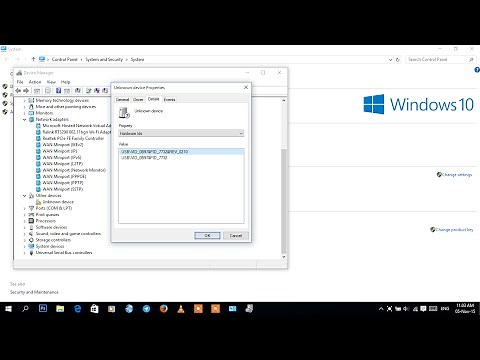Switch to the Driver tab

point(138,100)
